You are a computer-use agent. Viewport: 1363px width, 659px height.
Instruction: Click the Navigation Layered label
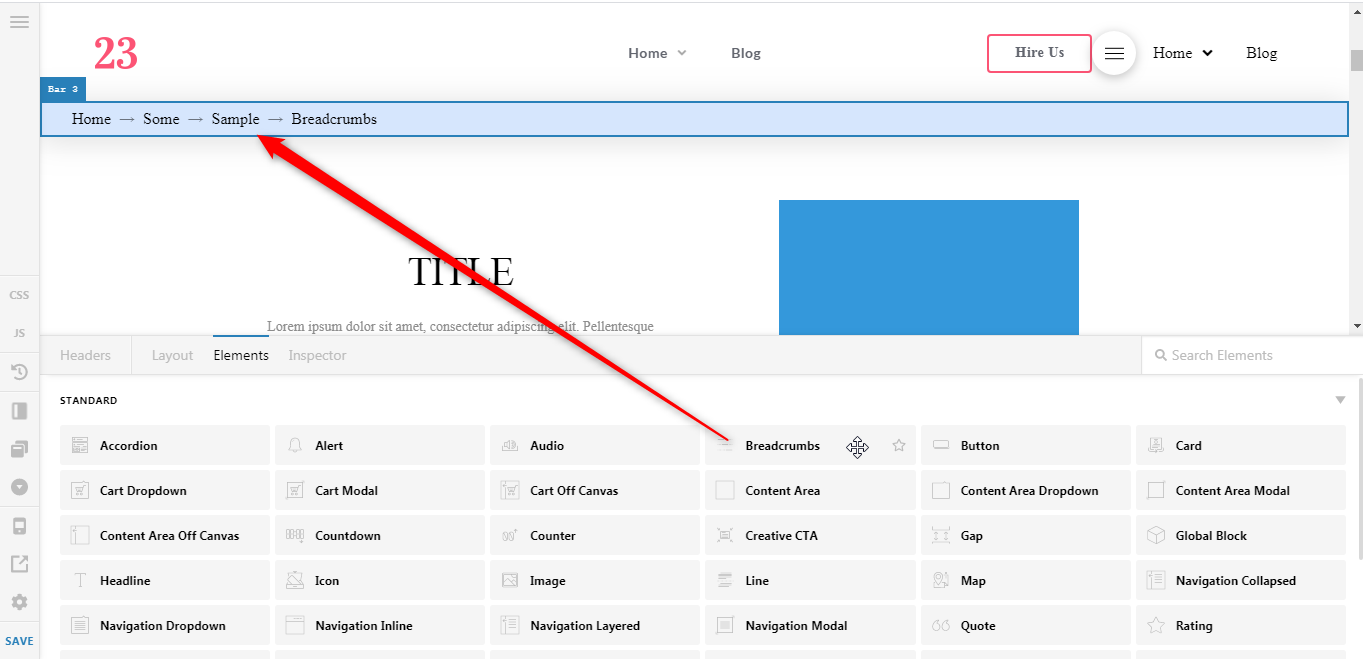(x=585, y=626)
